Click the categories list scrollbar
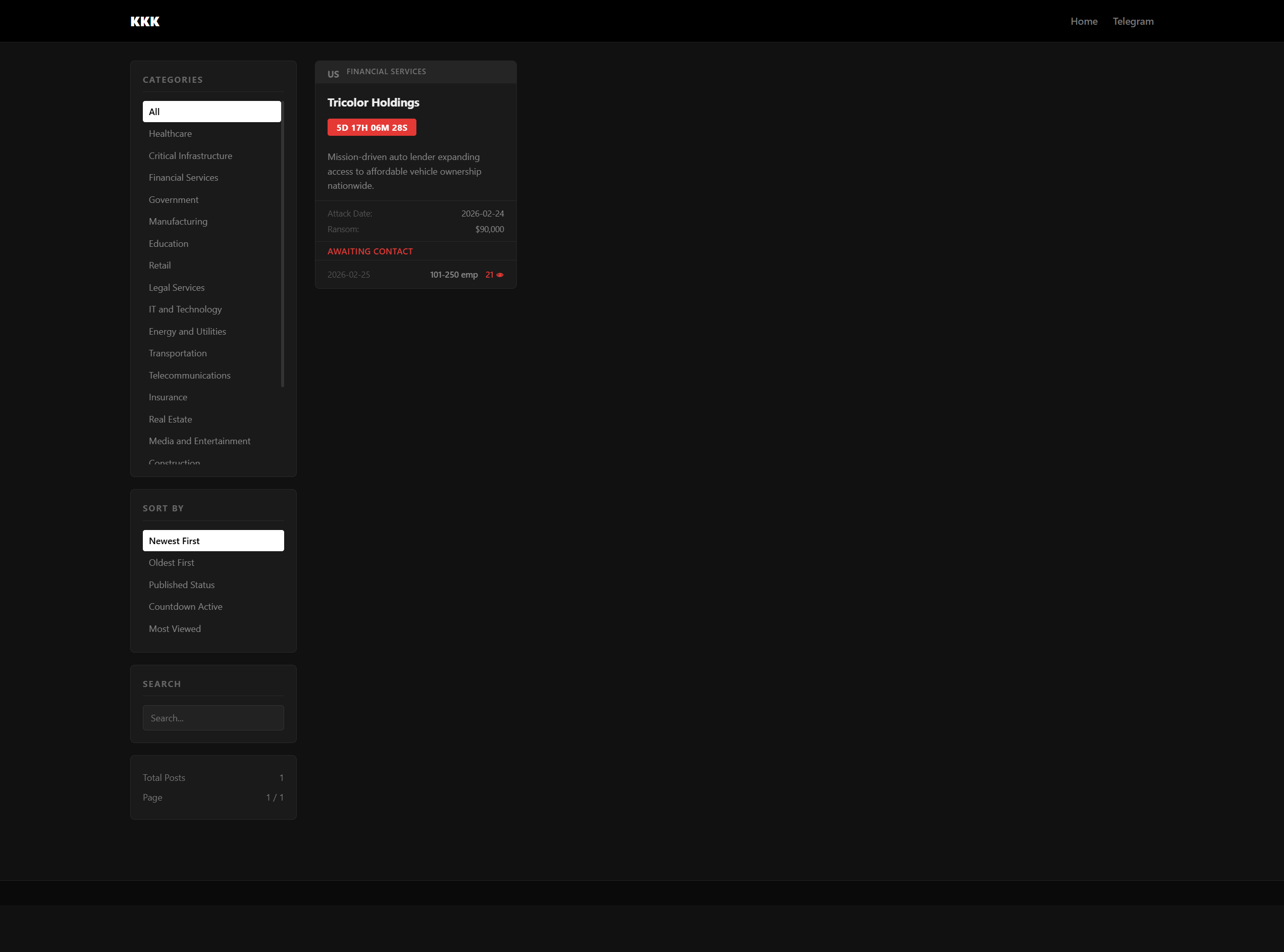The height and width of the screenshot is (952, 1284). coord(282,244)
